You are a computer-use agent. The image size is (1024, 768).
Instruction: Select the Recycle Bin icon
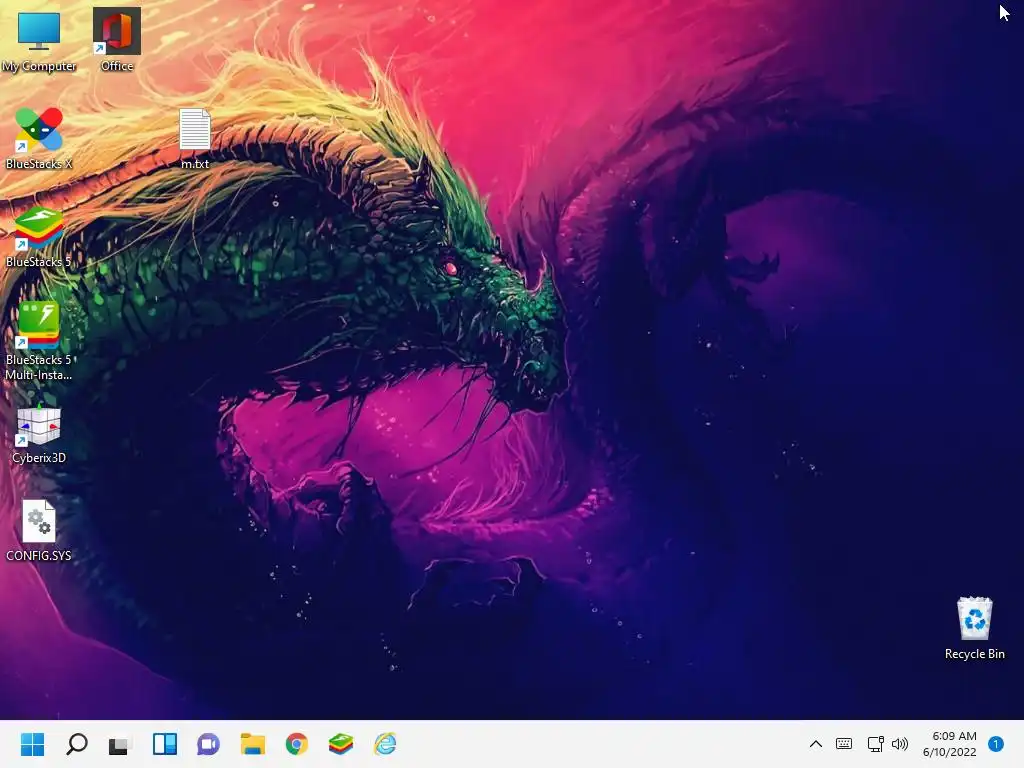pos(974,628)
